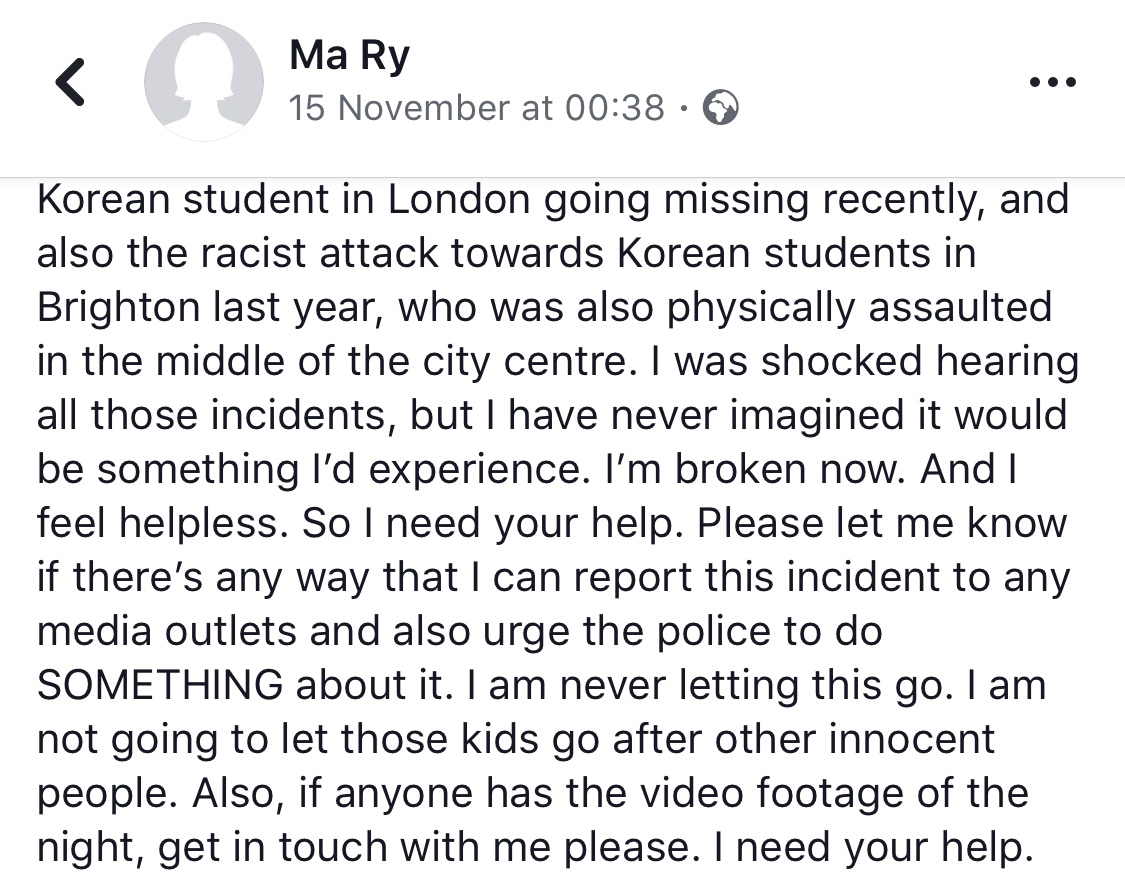Click the 15 November at 00:38 timestamp
The image size is (1125, 895).
pyautogui.click(x=477, y=108)
